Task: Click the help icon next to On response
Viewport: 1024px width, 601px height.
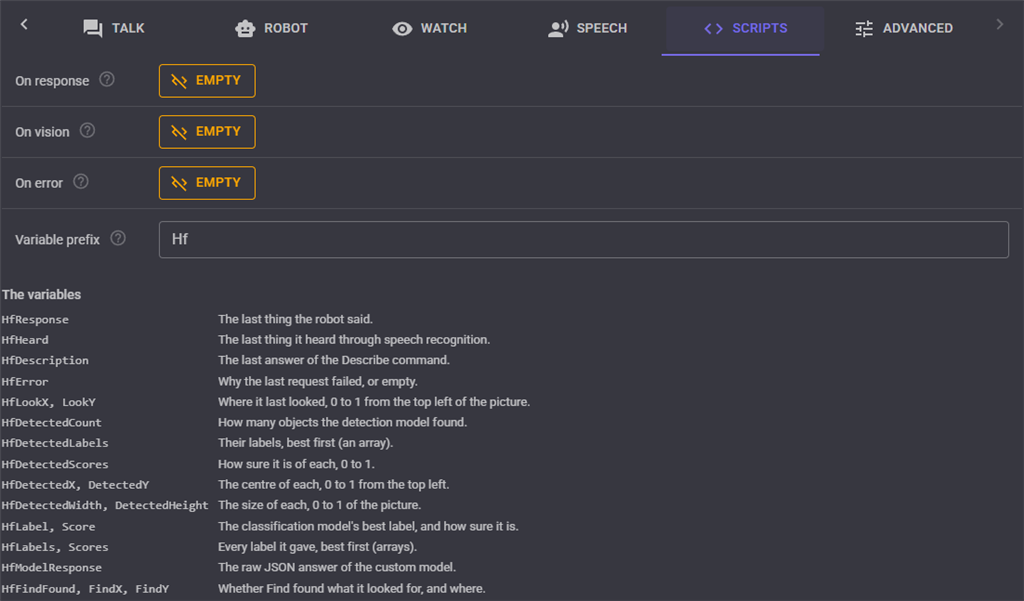Action: 106,80
